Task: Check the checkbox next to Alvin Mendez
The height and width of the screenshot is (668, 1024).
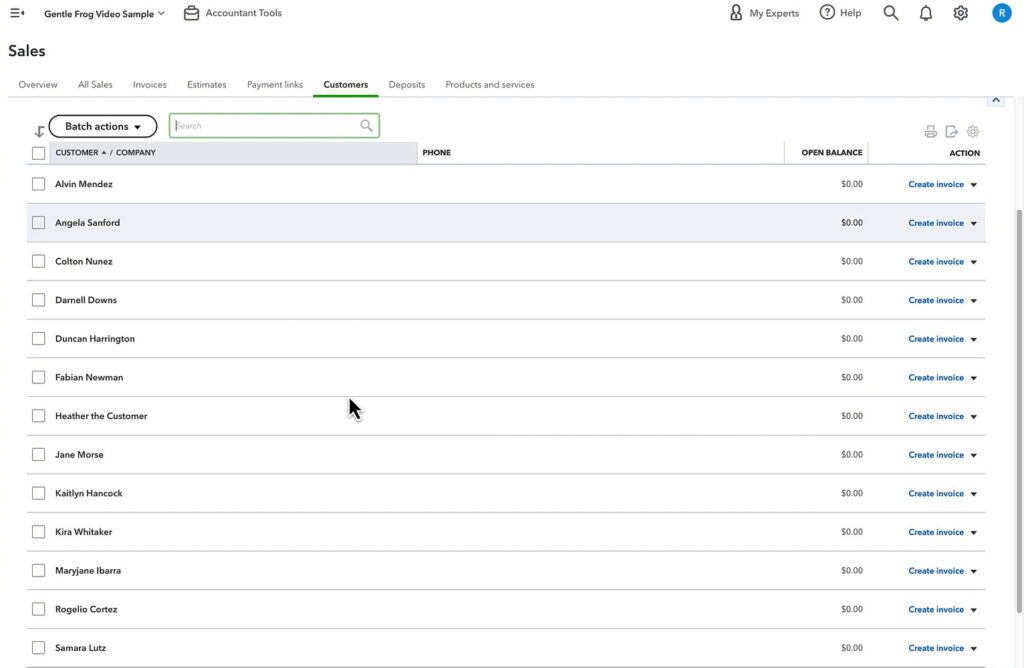Action: (38, 184)
